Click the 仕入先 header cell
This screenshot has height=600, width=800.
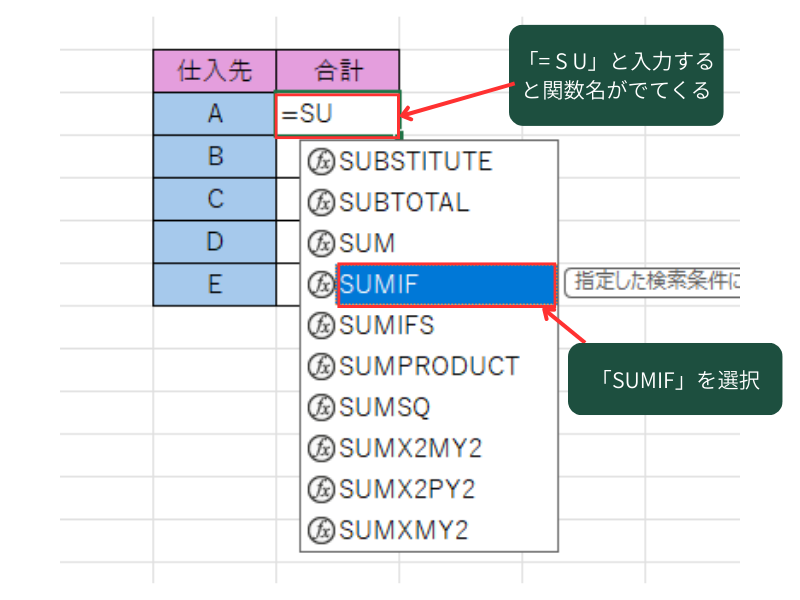214,71
